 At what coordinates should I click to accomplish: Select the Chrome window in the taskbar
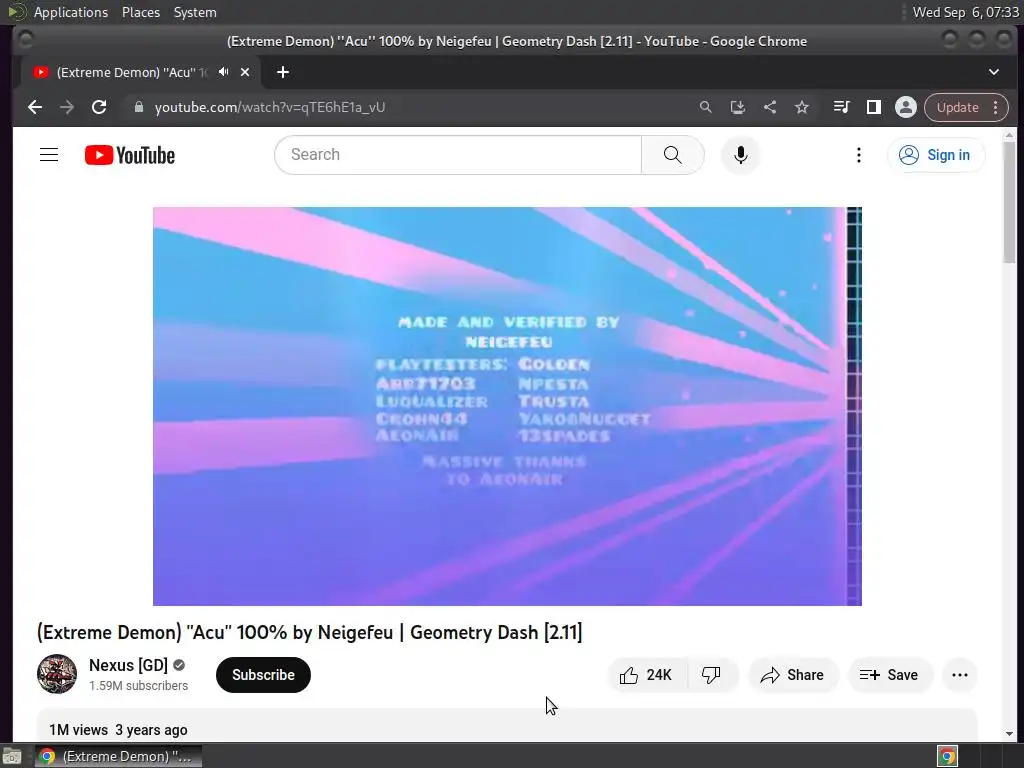coord(118,756)
